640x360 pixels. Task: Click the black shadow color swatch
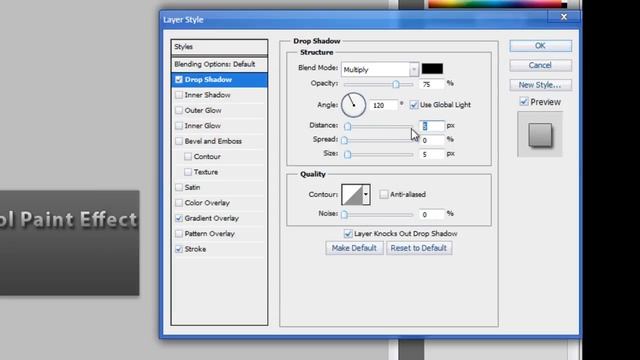[432, 69]
